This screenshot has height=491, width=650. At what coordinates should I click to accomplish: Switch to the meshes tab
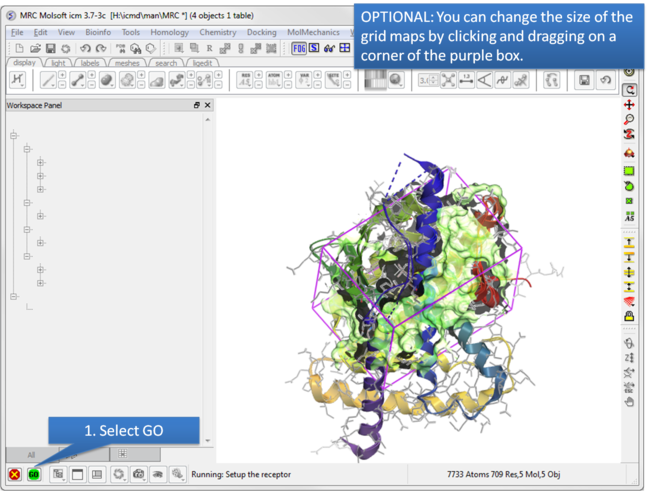tap(127, 63)
